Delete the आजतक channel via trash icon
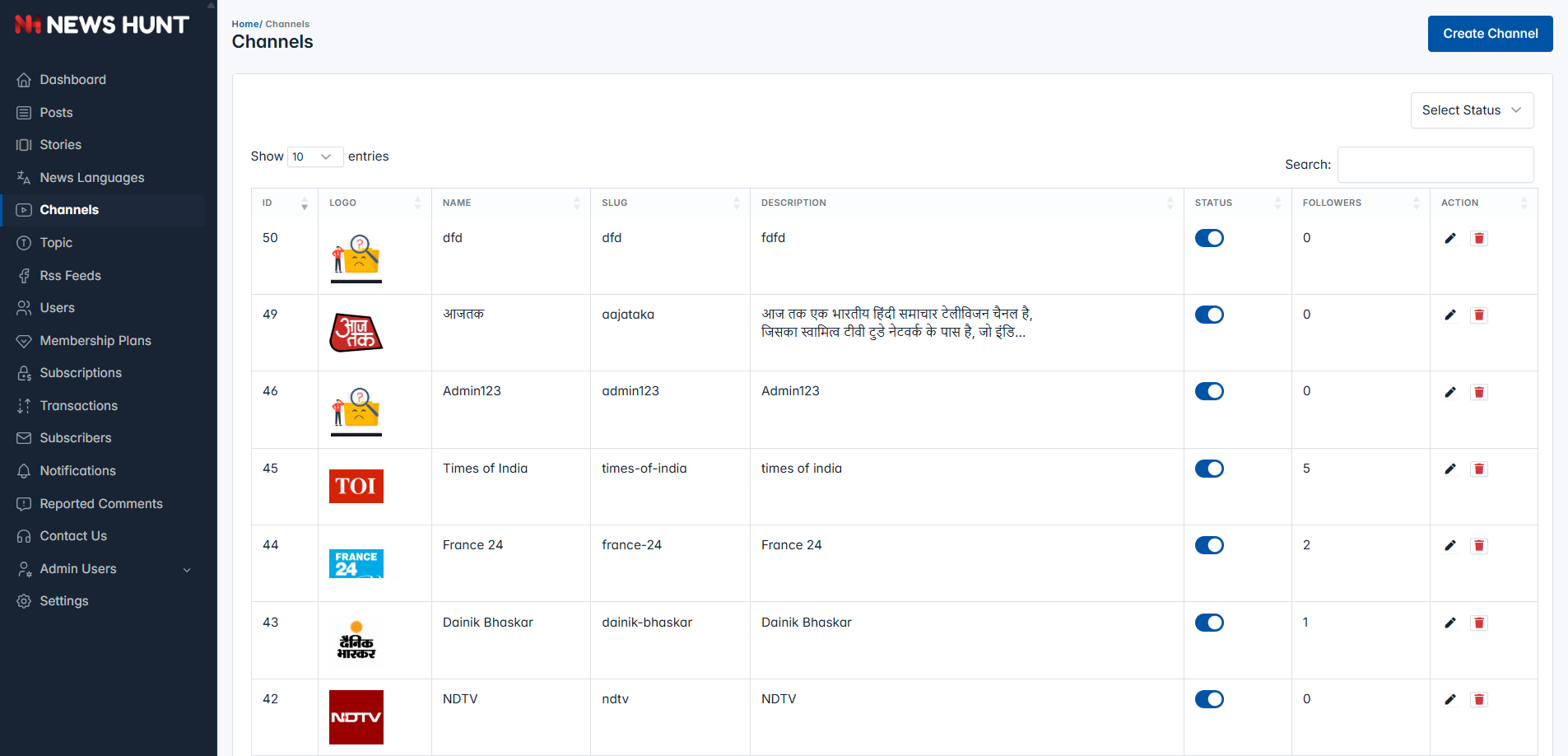Image resolution: width=1568 pixels, height=756 pixels. tap(1479, 315)
